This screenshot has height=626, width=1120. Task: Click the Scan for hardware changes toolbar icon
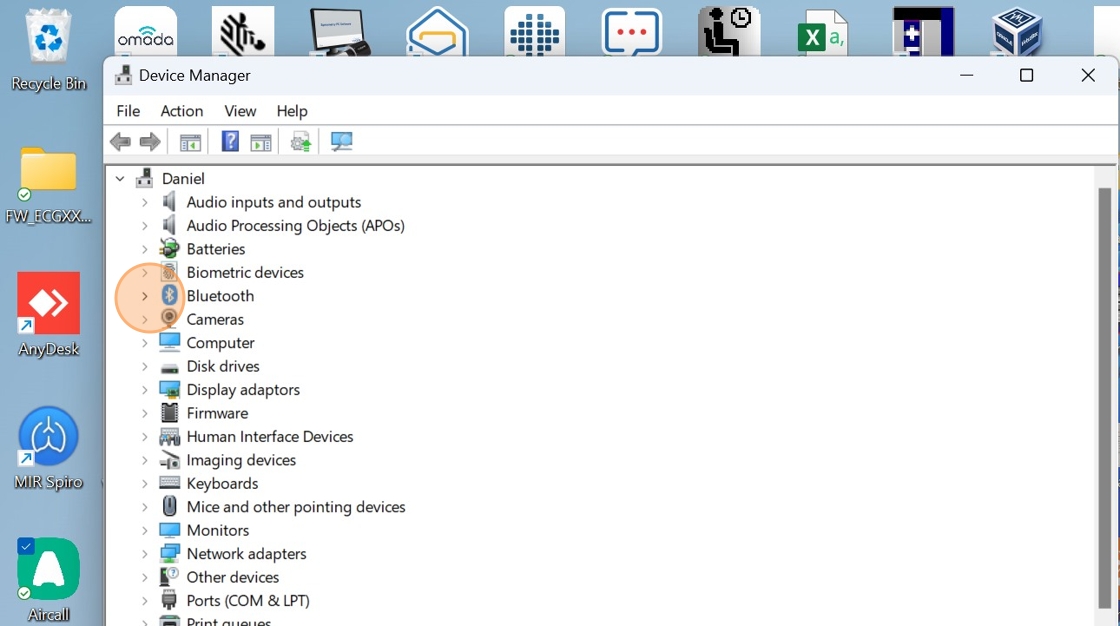[341, 141]
